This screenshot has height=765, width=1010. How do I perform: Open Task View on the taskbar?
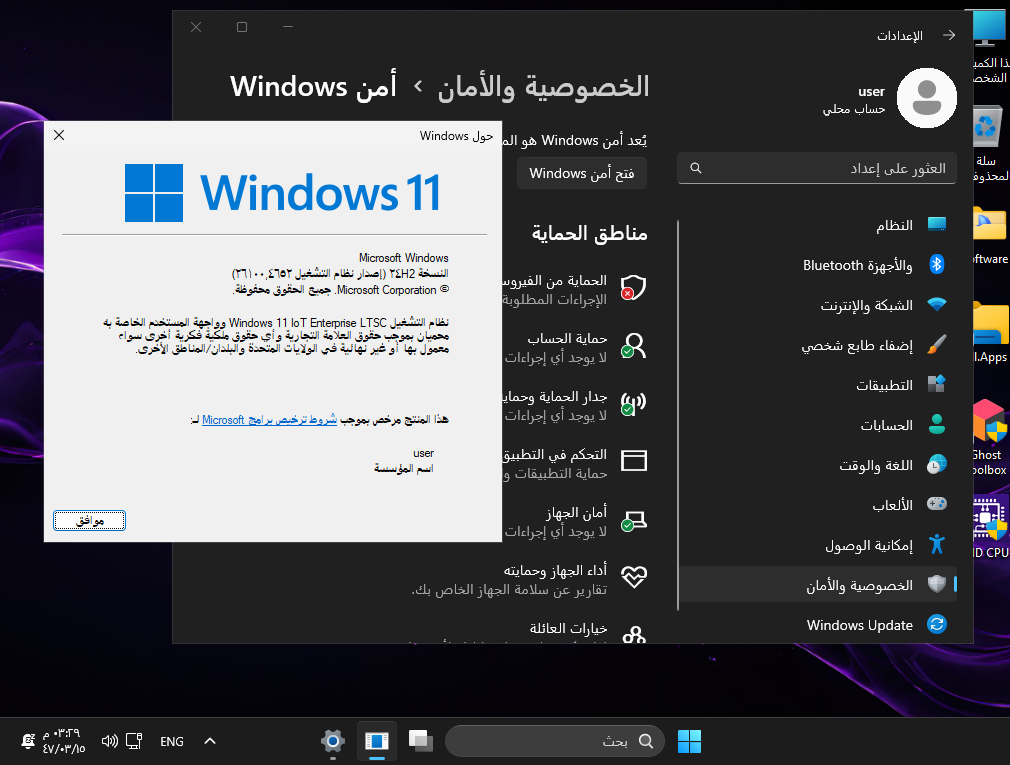point(421,741)
